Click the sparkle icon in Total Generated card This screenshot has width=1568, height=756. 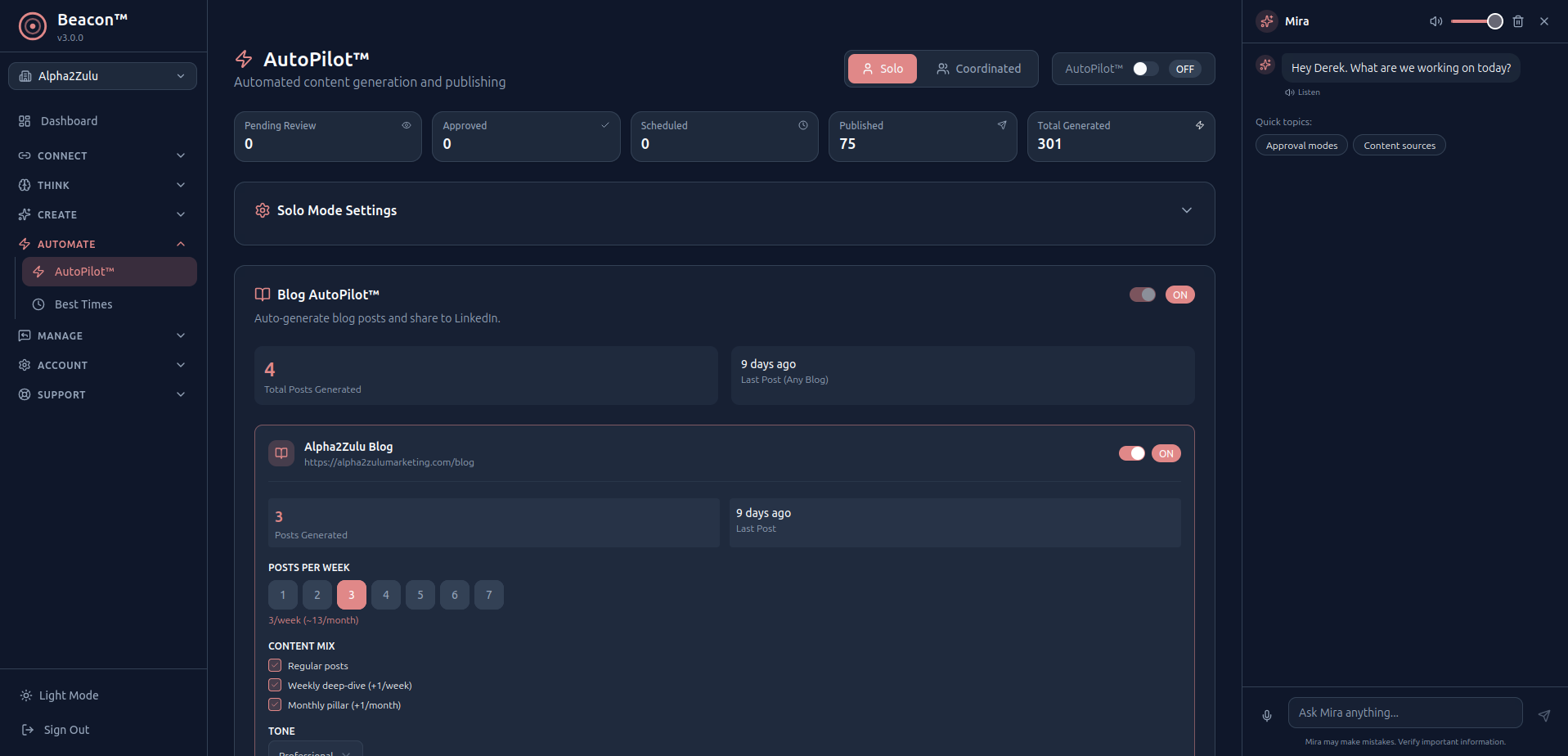point(1200,125)
